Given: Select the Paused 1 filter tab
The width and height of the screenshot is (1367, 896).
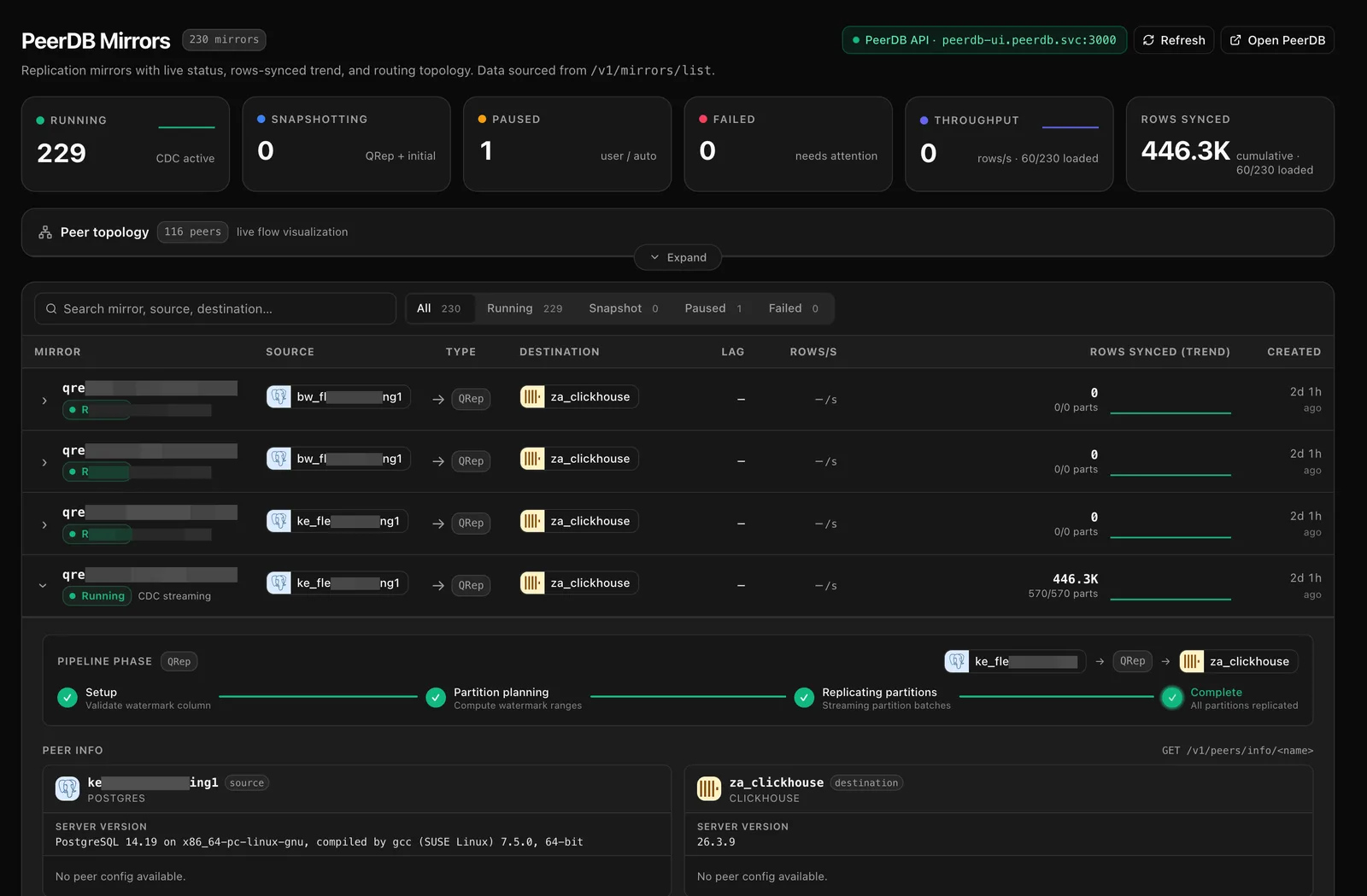Looking at the screenshot, I should click(x=713, y=308).
